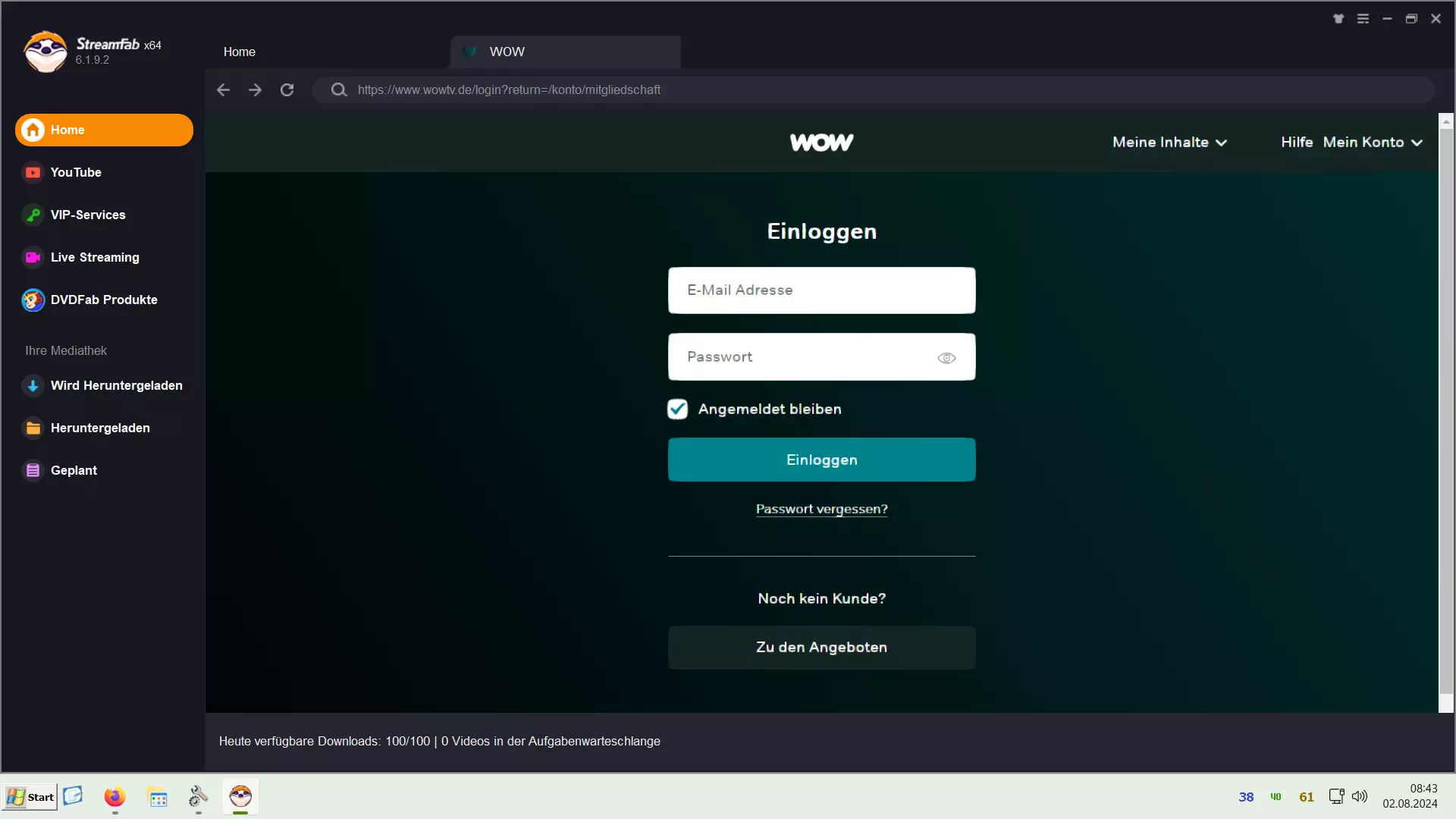Viewport: 1456px width, 819px height.
Task: Open Passwort vergessen? link
Action: tap(821, 510)
